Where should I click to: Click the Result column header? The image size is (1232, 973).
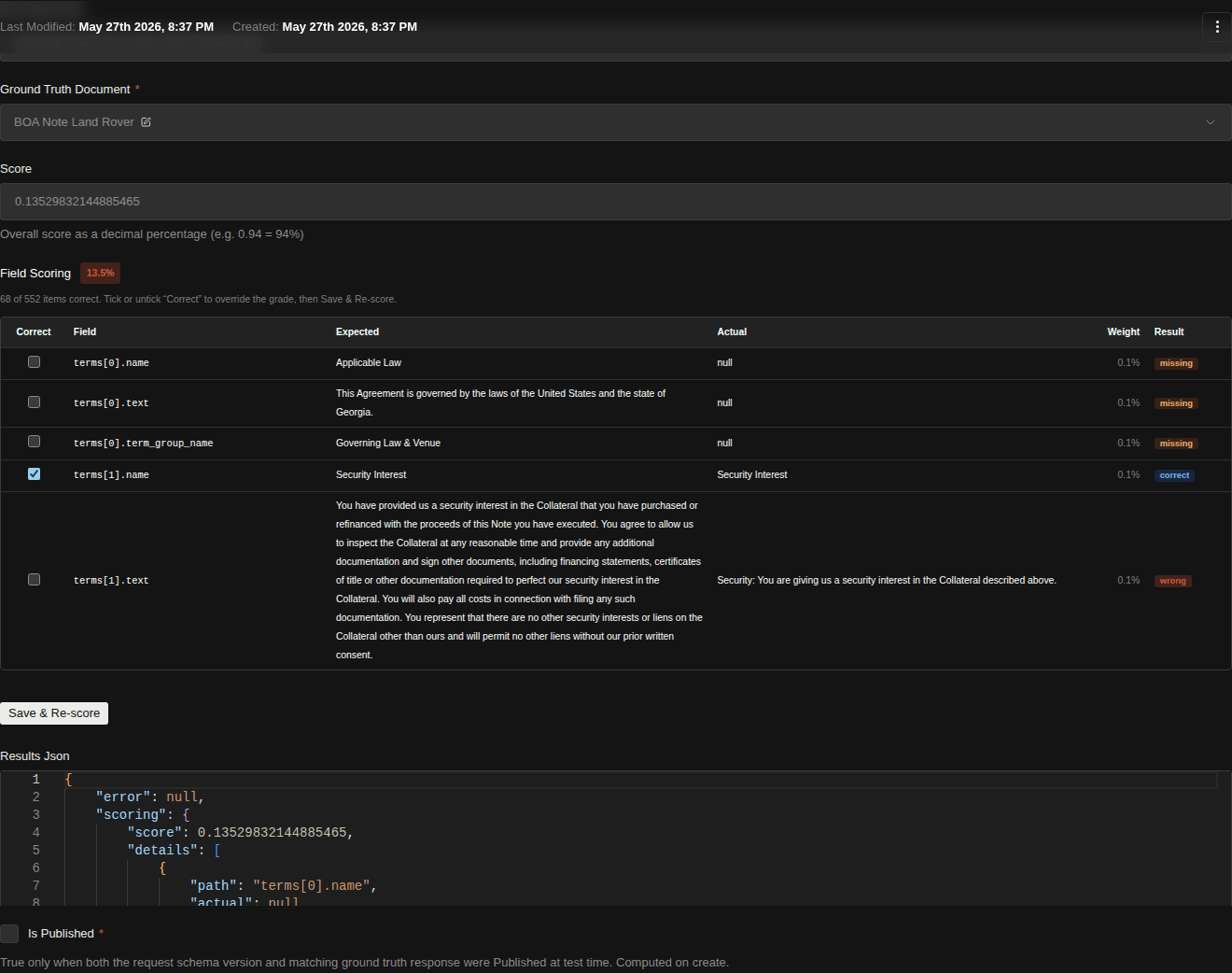(1169, 331)
